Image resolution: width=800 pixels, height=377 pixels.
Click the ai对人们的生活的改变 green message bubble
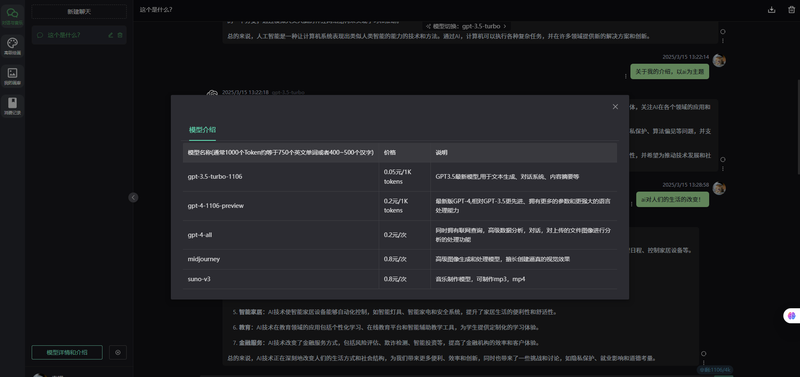pyautogui.click(x=672, y=199)
